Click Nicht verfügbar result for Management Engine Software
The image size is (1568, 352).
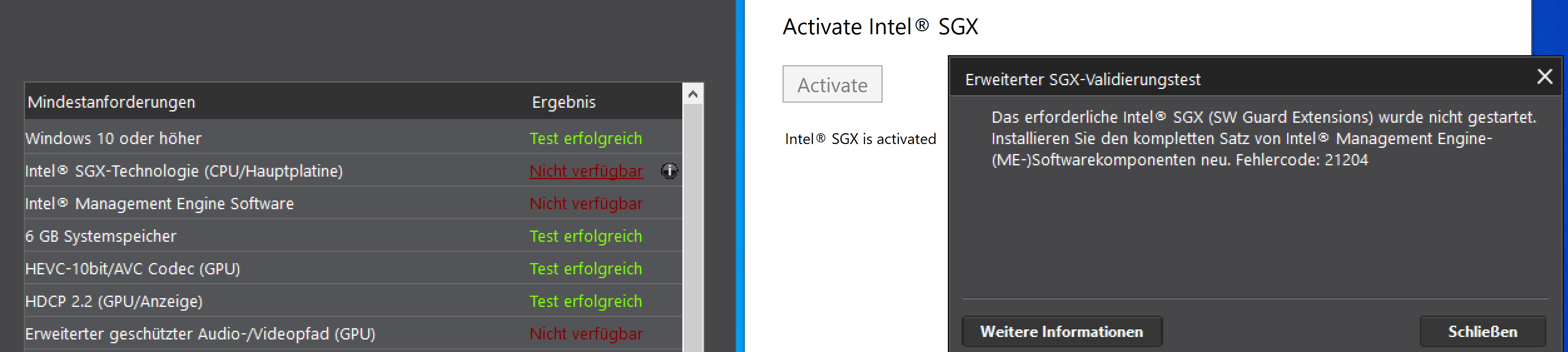click(x=586, y=203)
